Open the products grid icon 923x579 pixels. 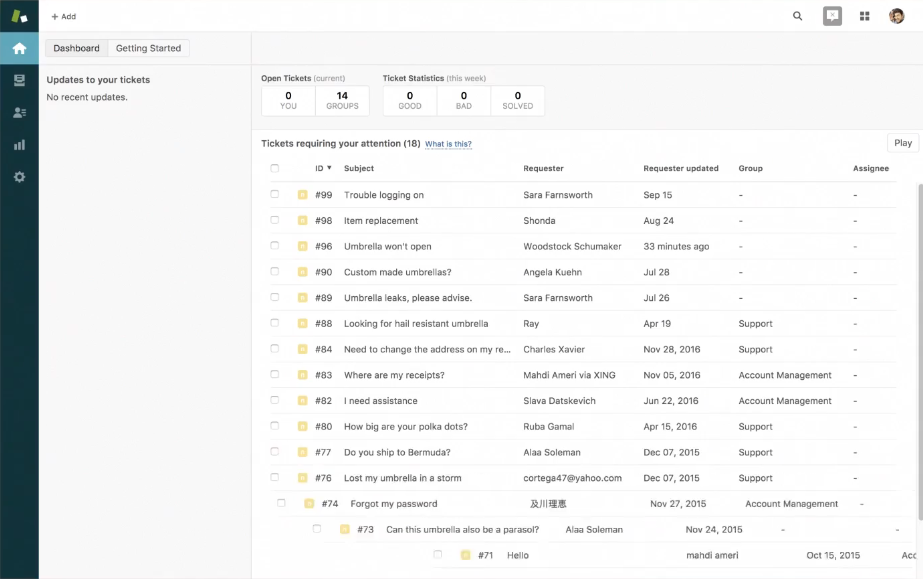[x=864, y=16]
